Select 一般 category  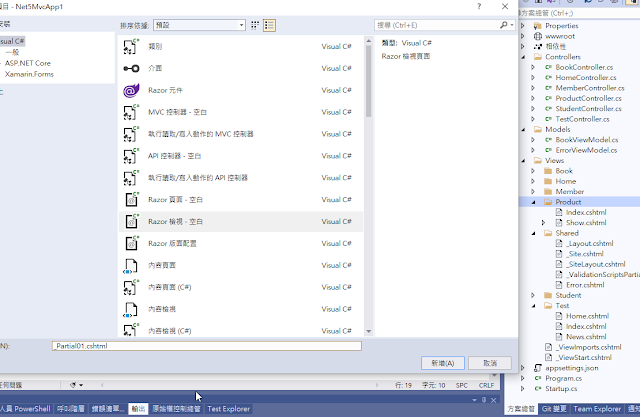click(x=12, y=52)
